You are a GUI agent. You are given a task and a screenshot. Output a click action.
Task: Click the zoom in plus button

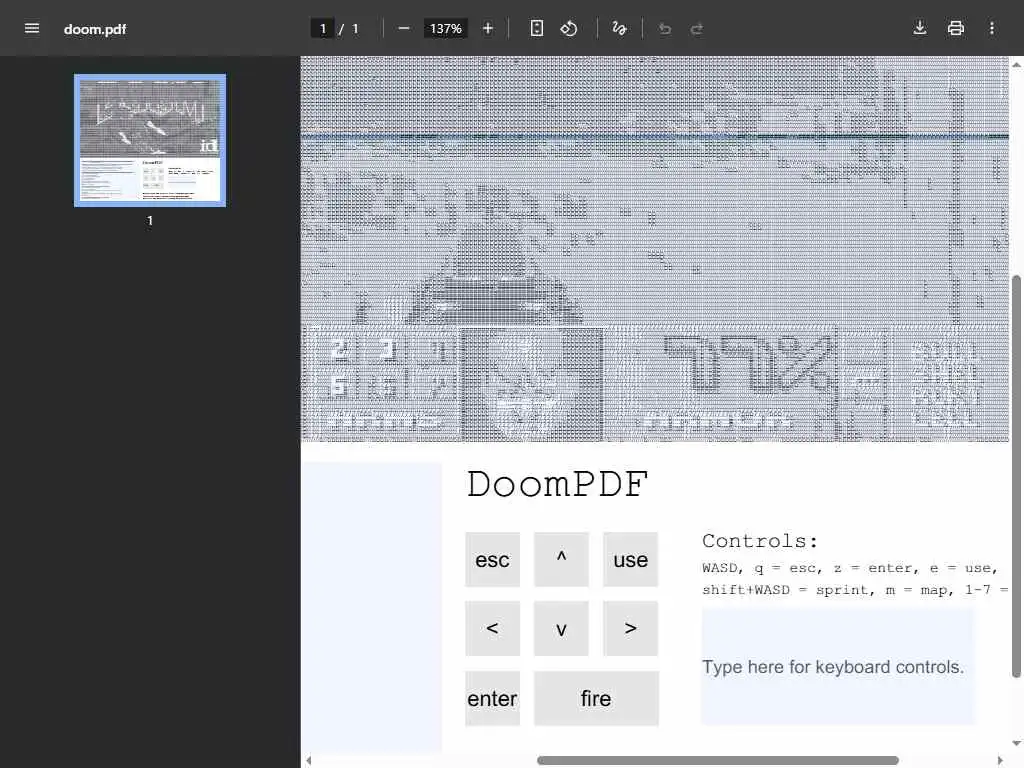point(487,28)
